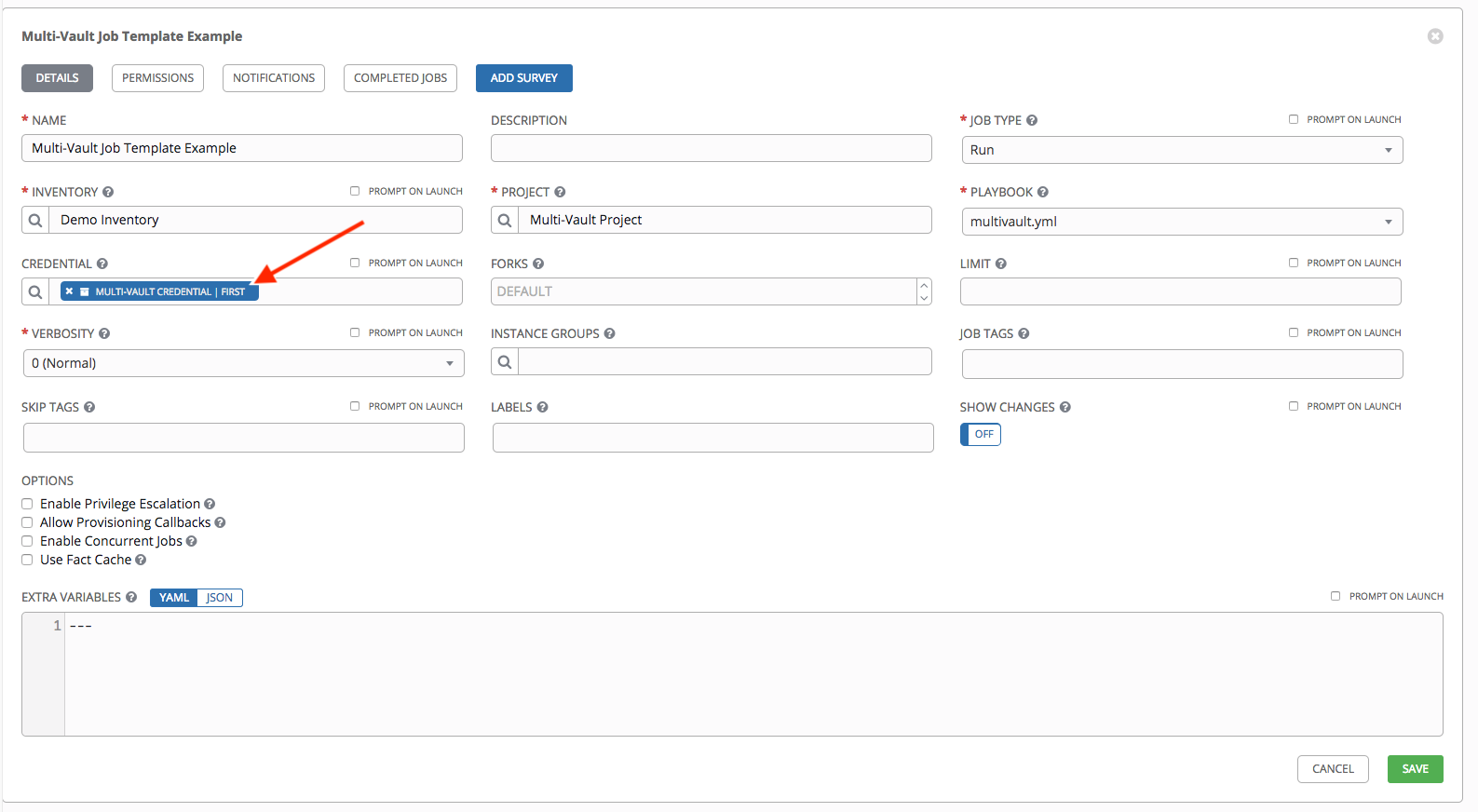Show help for the Job Tags field
1478x812 pixels.
point(1024,333)
